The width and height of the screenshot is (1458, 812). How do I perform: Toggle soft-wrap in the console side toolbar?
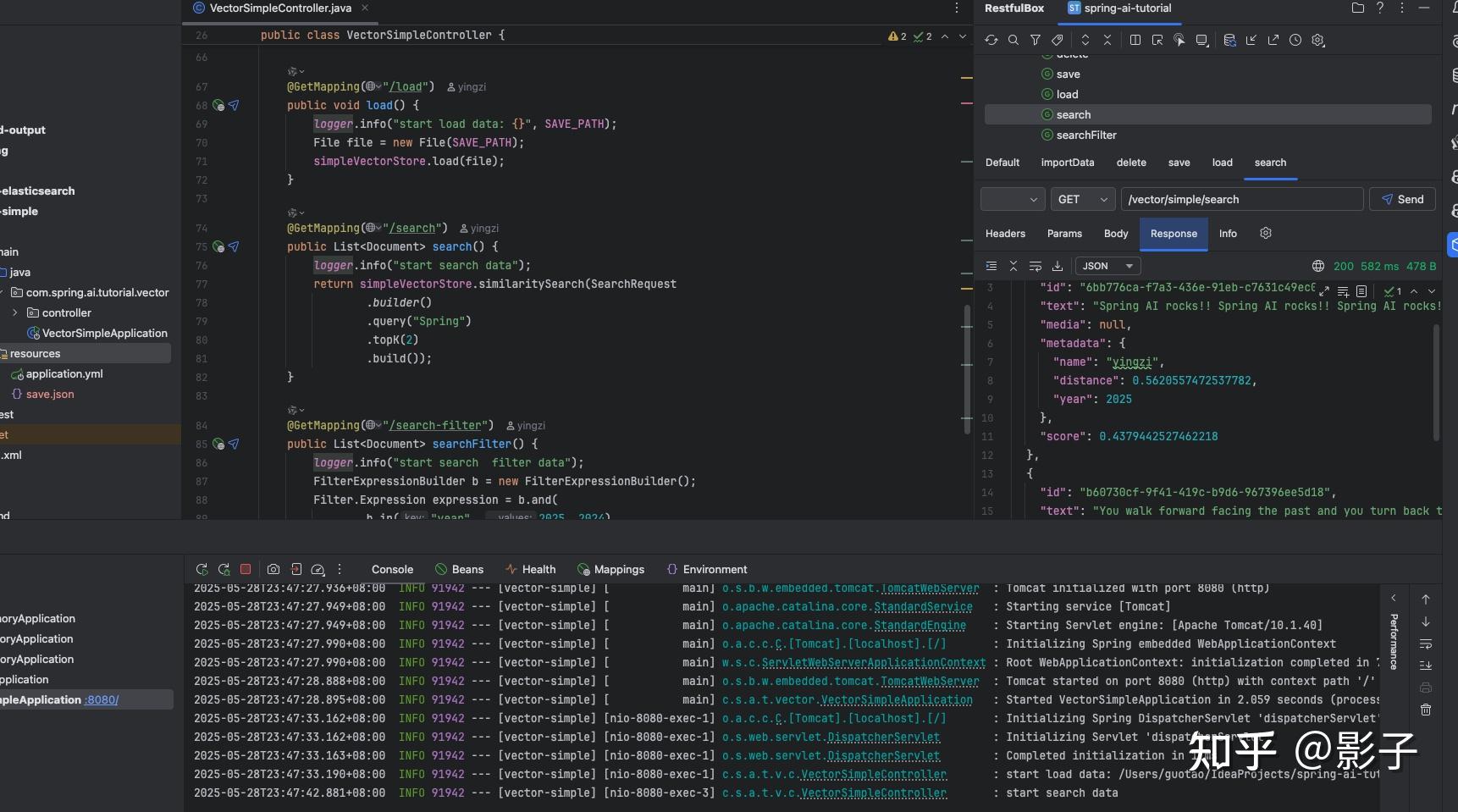pos(1426,644)
